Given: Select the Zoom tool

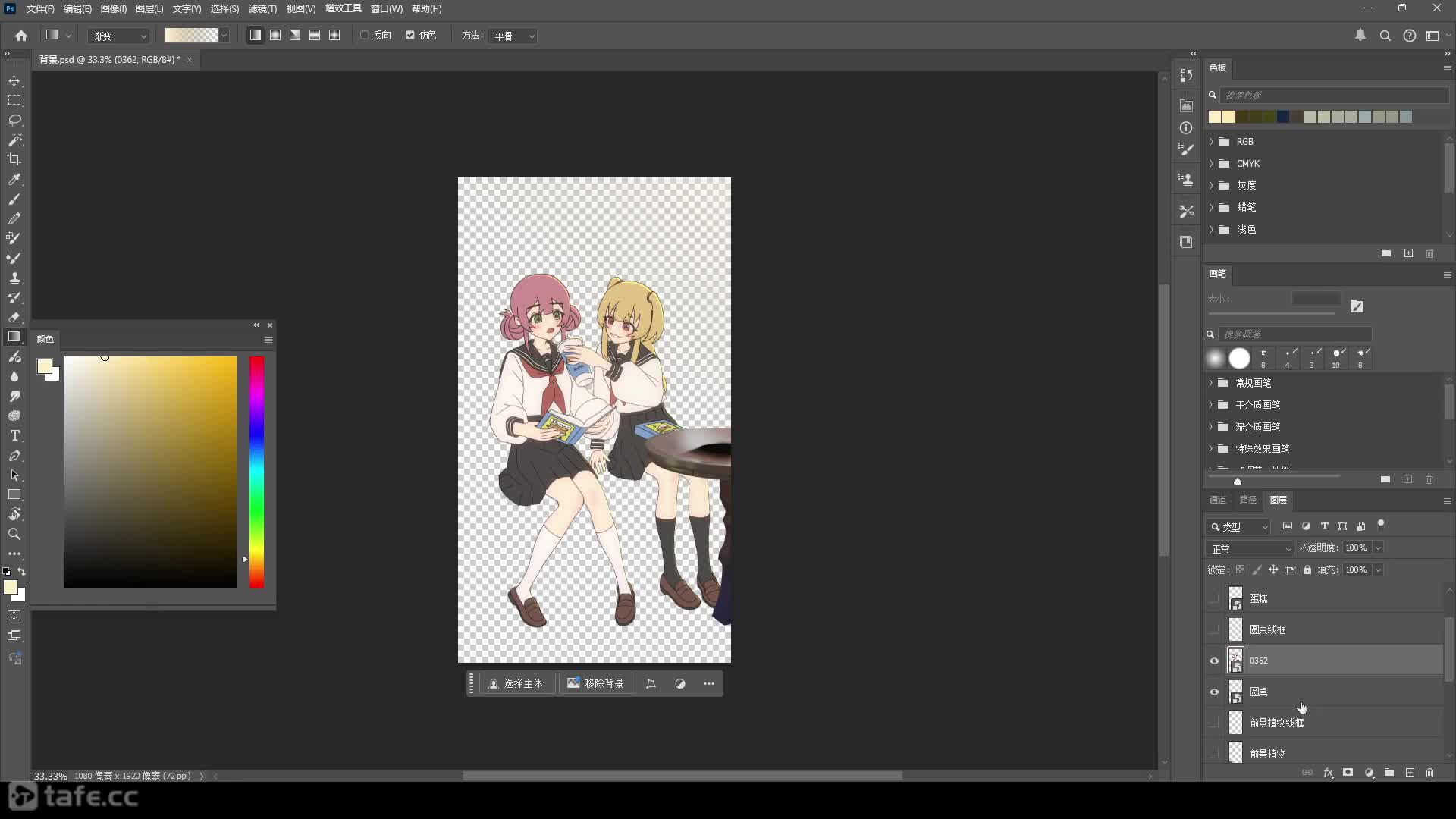Looking at the screenshot, I should 14,535.
